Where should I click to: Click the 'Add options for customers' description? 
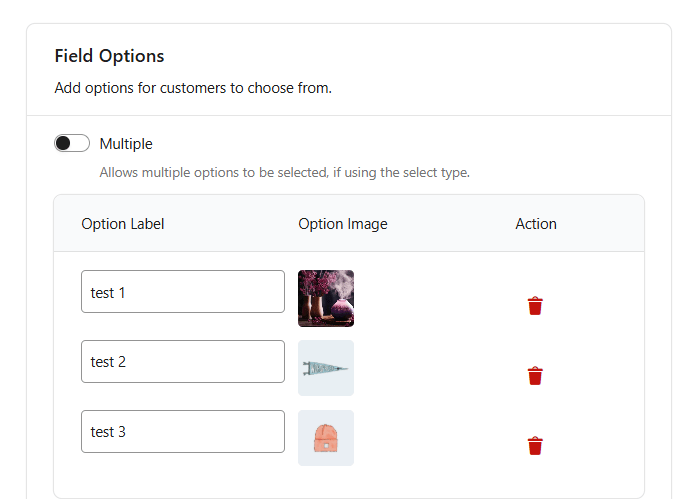click(x=193, y=88)
